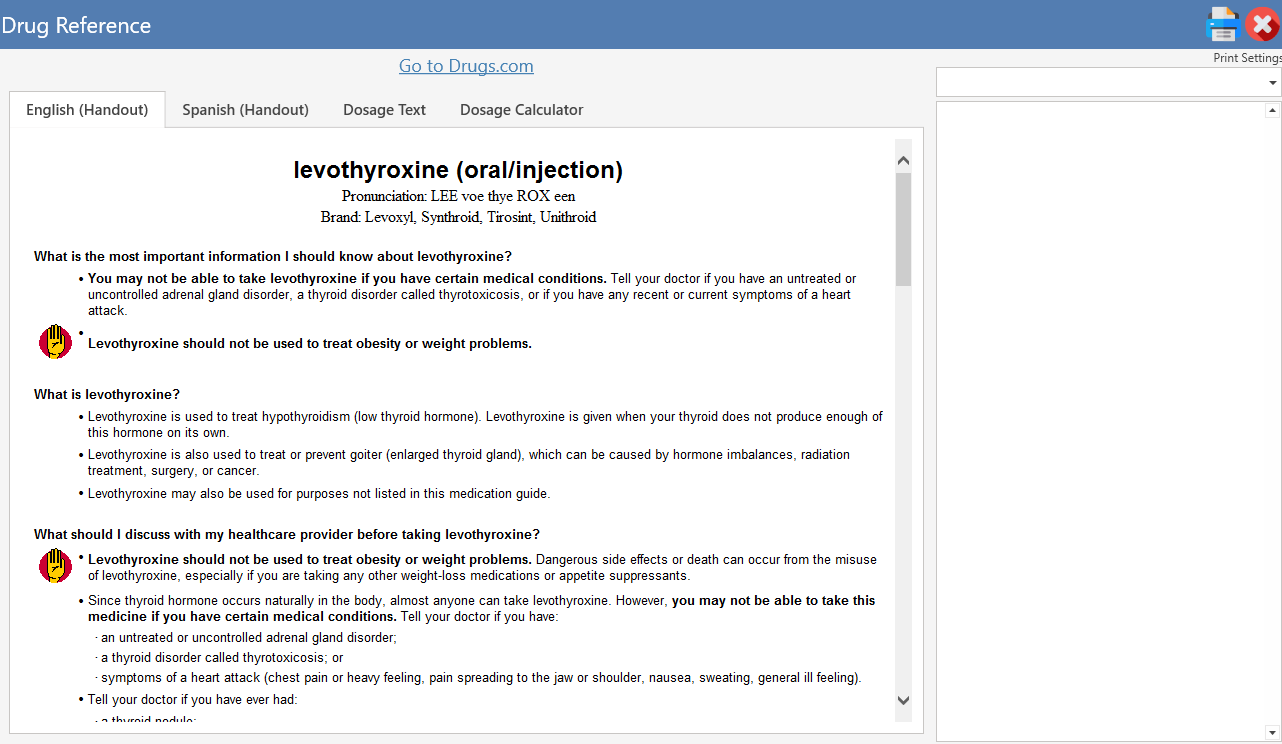Screen dimensions: 1282x744
Task: Select the English (Handout) tab
Action: (x=87, y=110)
